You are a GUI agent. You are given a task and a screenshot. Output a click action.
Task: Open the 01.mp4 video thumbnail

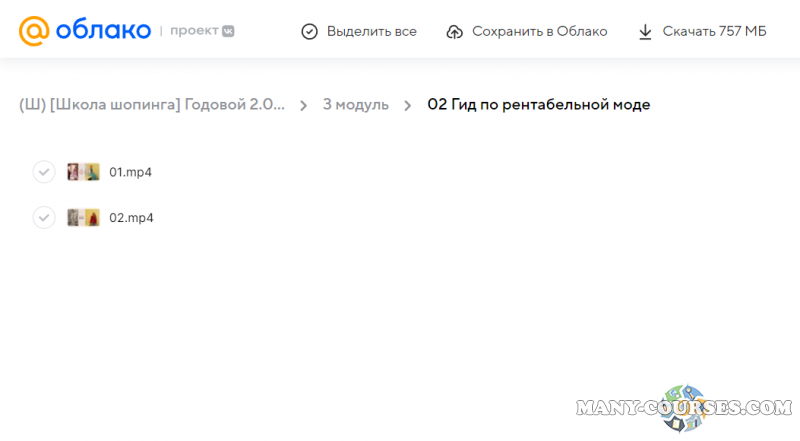[83, 172]
